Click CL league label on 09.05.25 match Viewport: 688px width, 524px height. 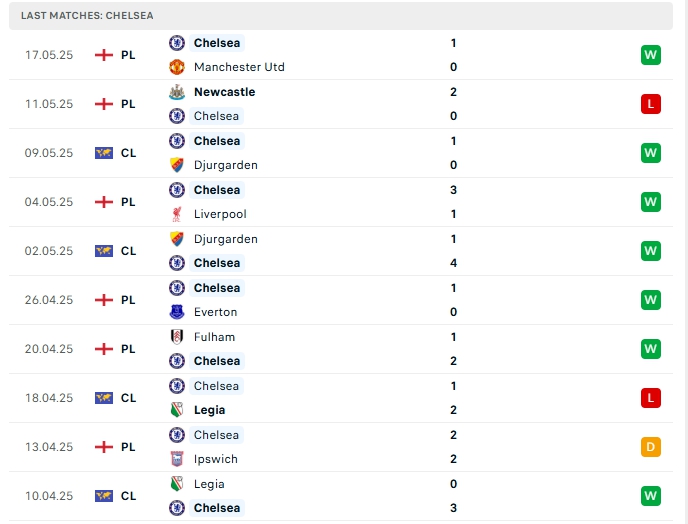128,153
